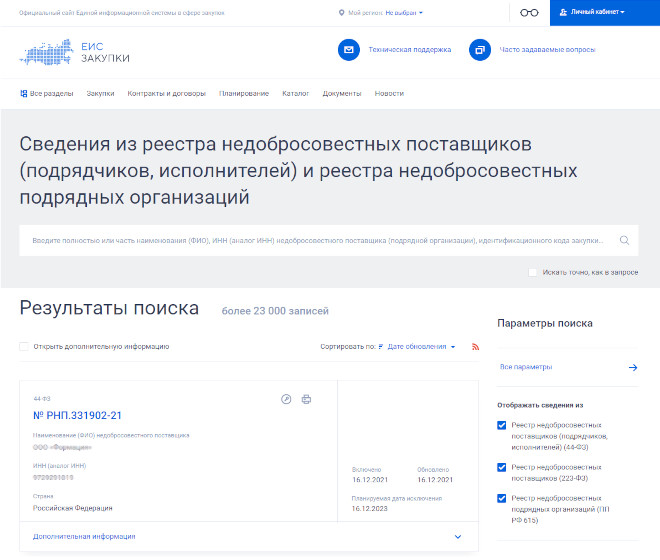Open the Новости menu item
The image size is (660, 560).
pos(389,93)
